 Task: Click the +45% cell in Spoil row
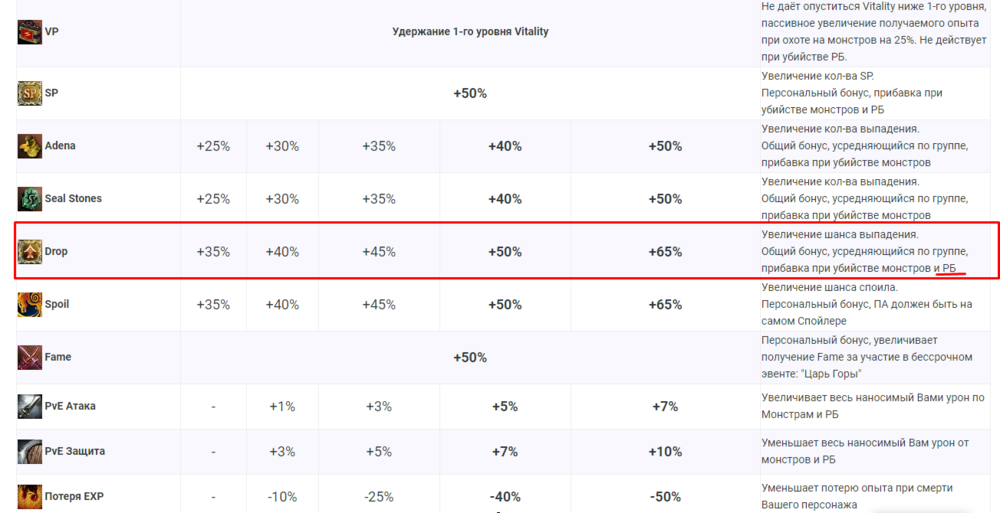coord(379,304)
